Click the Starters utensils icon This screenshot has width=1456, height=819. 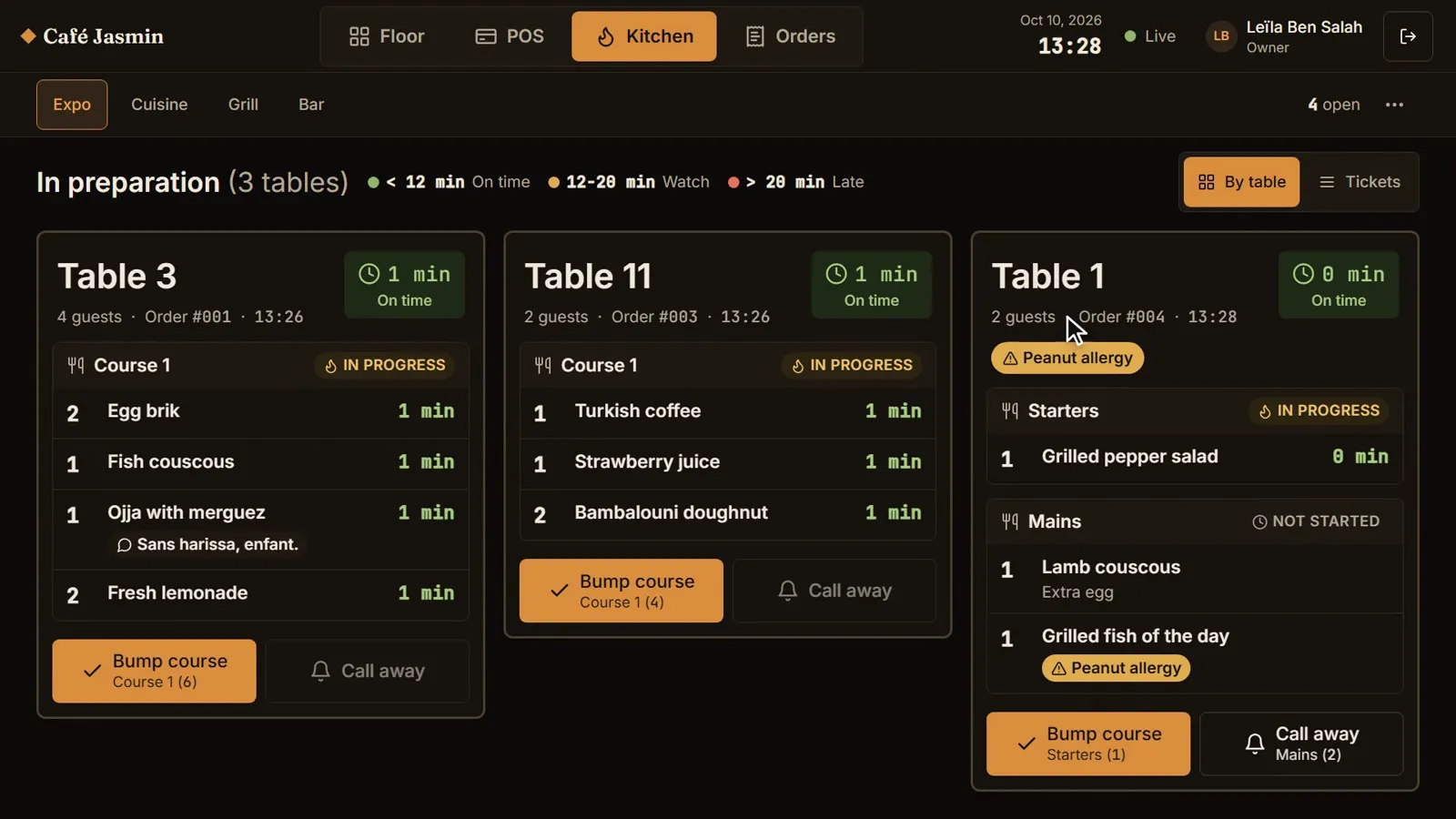[1010, 411]
